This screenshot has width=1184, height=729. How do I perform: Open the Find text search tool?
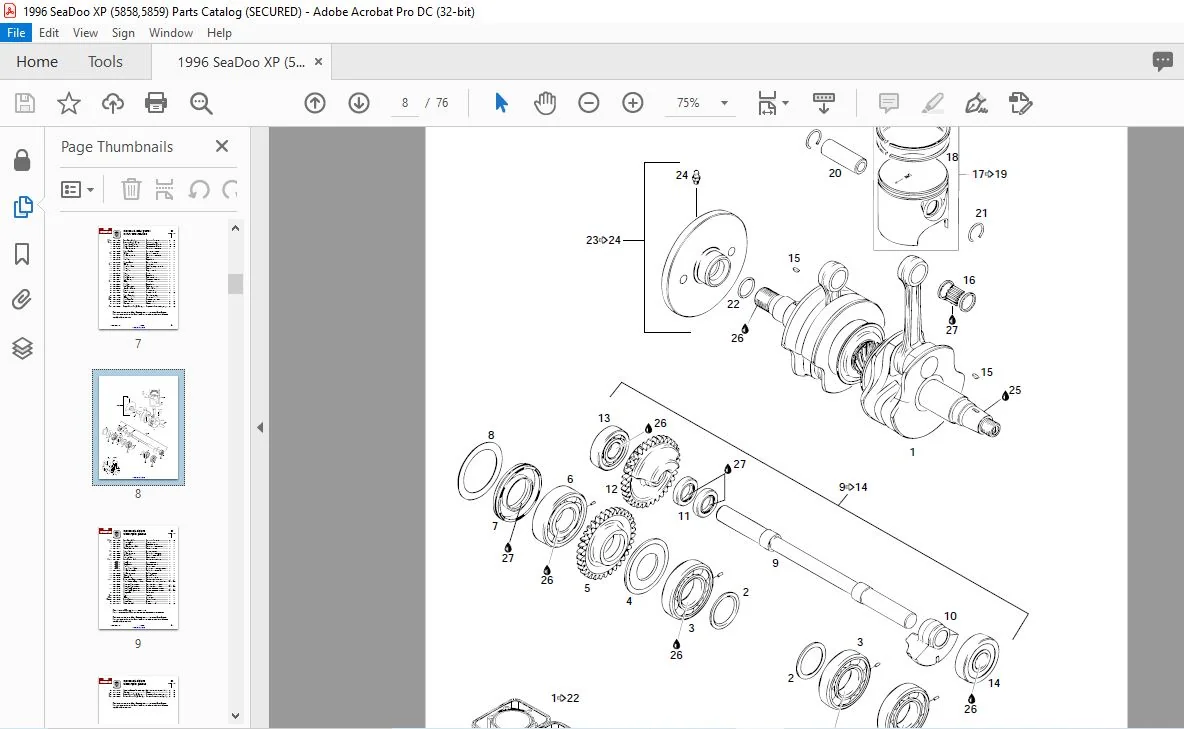(x=201, y=103)
